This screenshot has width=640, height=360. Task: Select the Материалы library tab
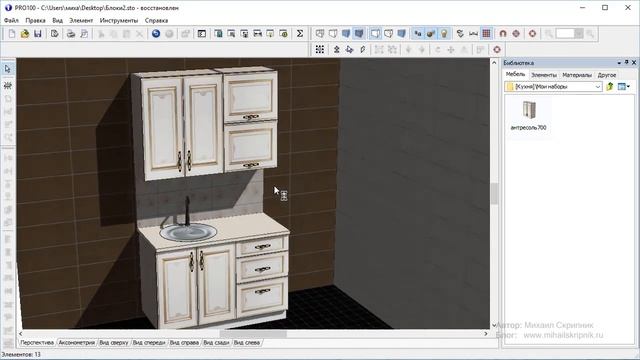[x=577, y=75]
